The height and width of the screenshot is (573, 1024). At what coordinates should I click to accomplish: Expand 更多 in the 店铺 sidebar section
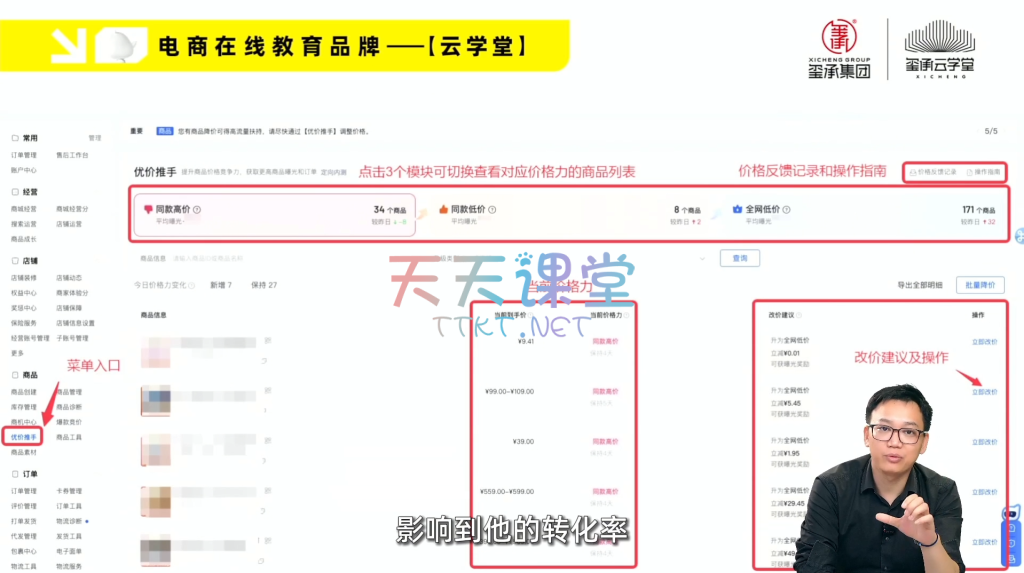pyautogui.click(x=17, y=353)
